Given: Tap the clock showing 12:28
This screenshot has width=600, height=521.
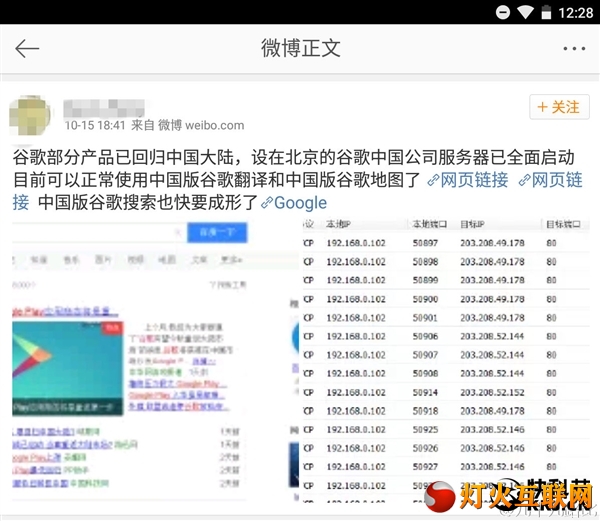Looking at the screenshot, I should [x=576, y=13].
